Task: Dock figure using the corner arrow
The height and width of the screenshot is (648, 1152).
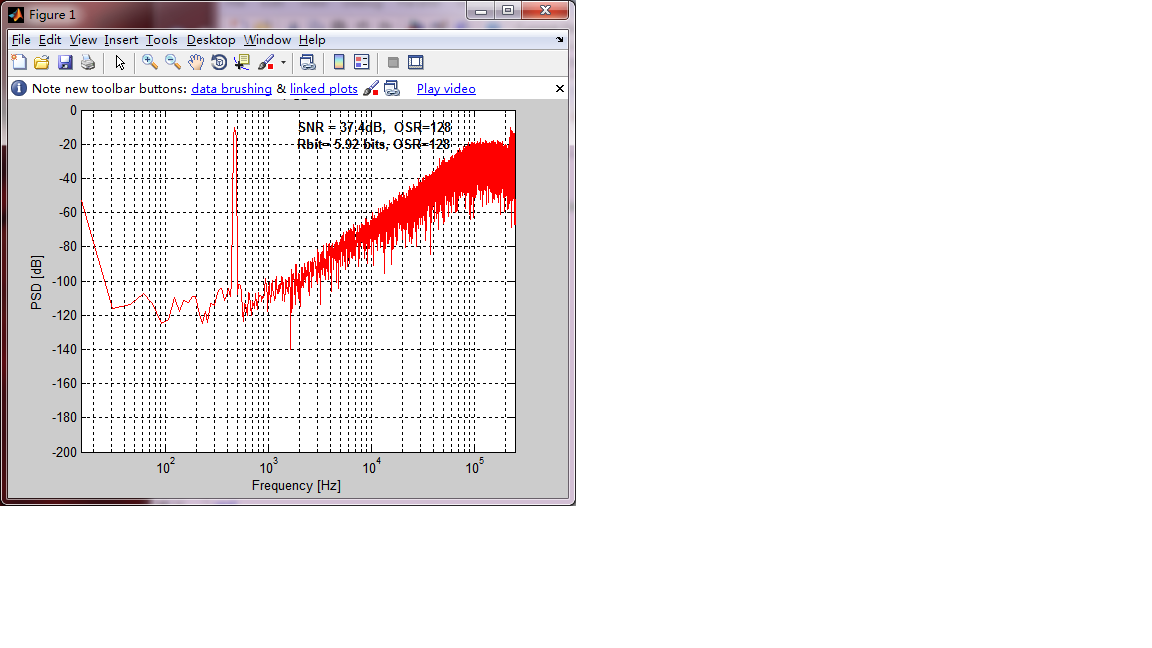Action: point(560,40)
